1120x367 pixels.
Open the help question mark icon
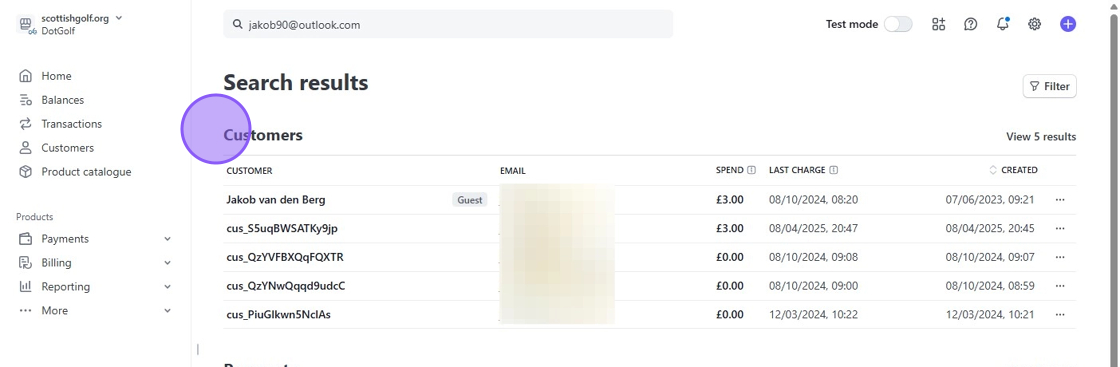[x=970, y=24]
